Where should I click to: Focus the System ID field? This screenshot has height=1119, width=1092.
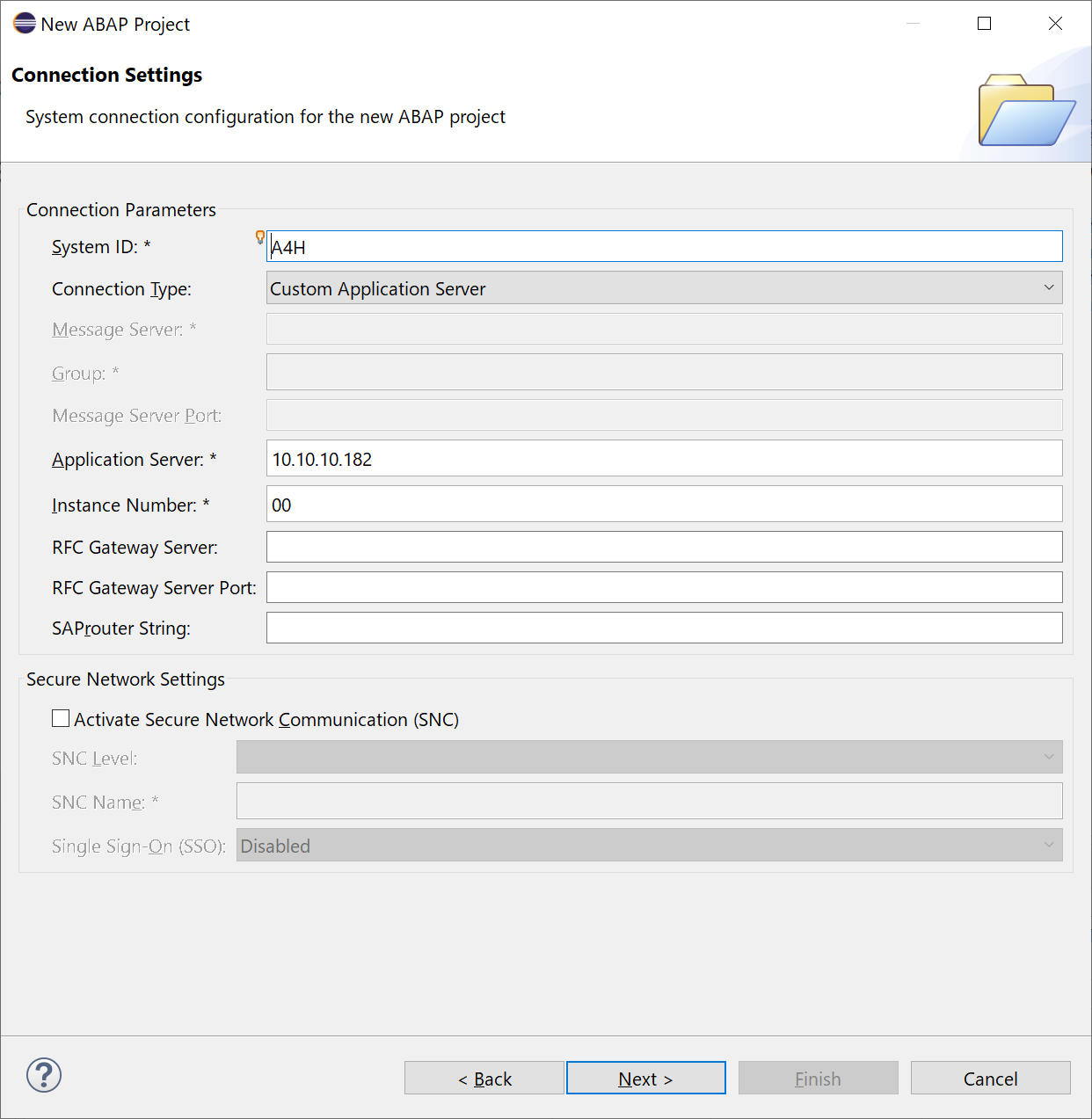[x=664, y=247]
